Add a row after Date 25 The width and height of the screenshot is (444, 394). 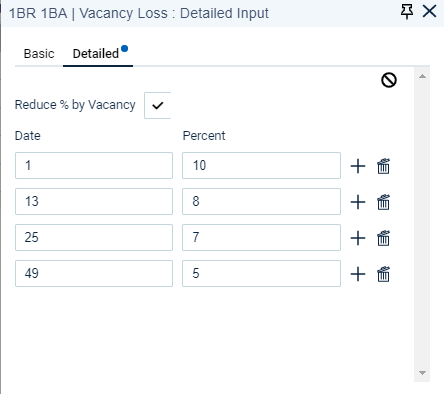(358, 238)
